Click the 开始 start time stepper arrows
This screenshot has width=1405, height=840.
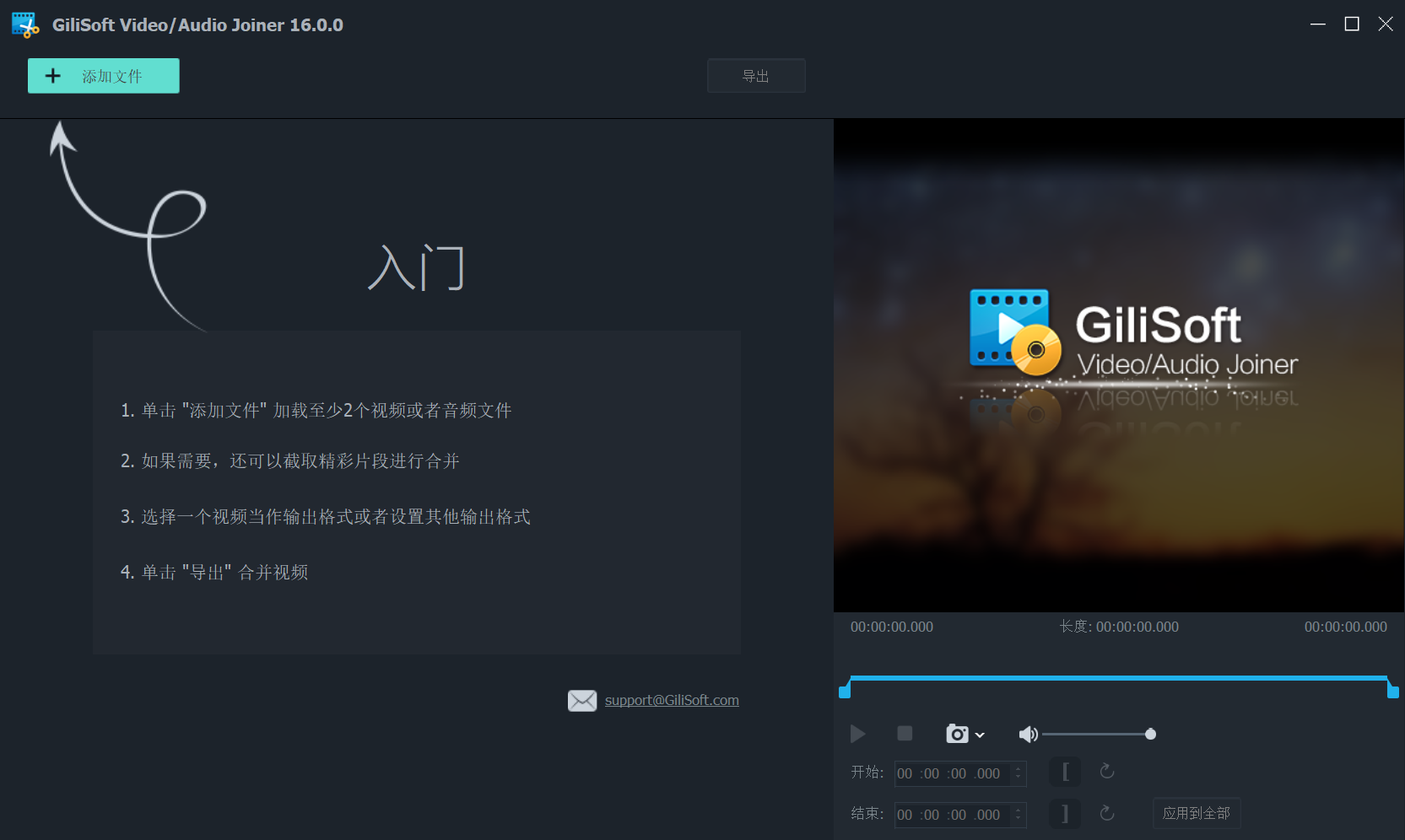1019,773
